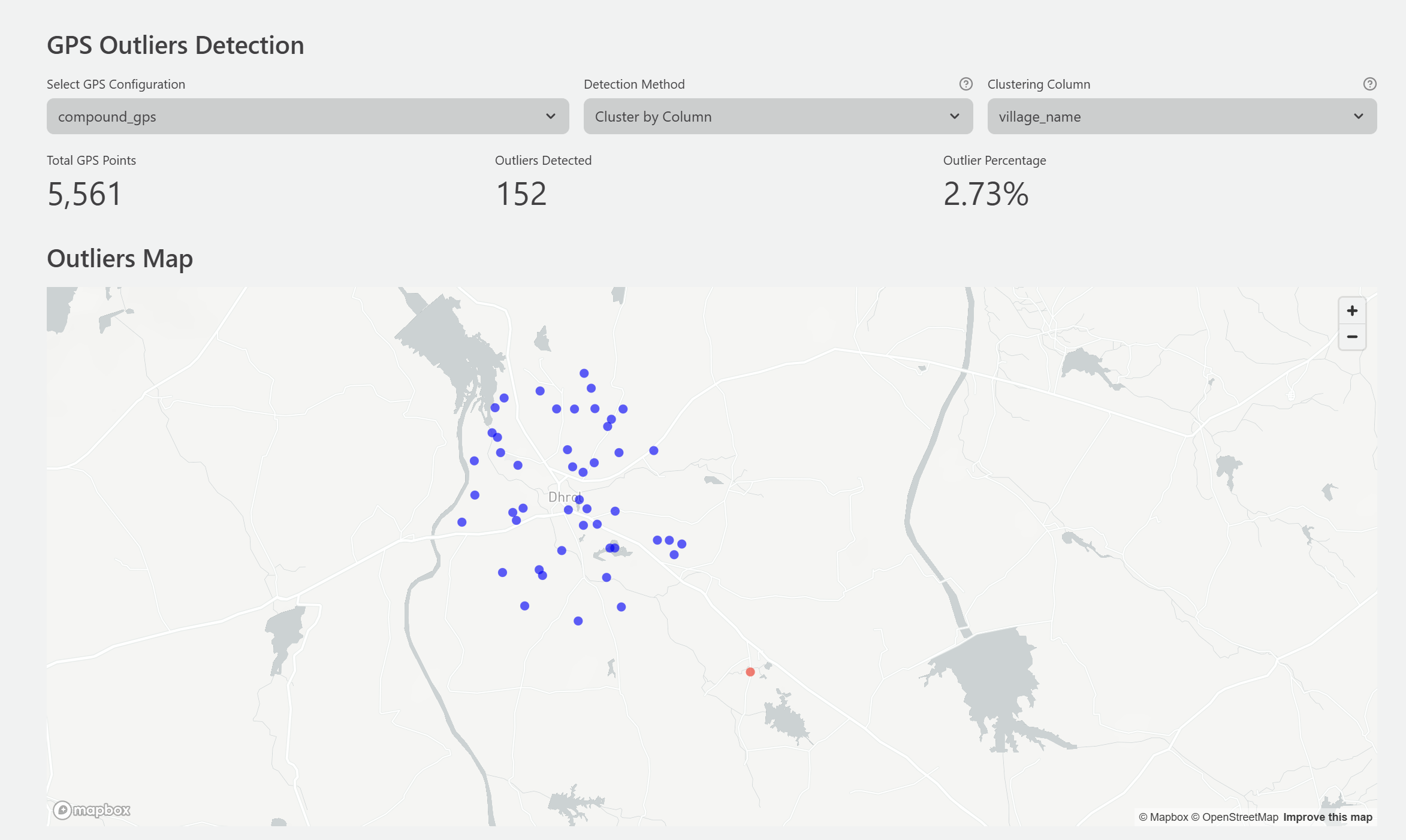Click the Outliers Detected value 152

click(x=521, y=194)
